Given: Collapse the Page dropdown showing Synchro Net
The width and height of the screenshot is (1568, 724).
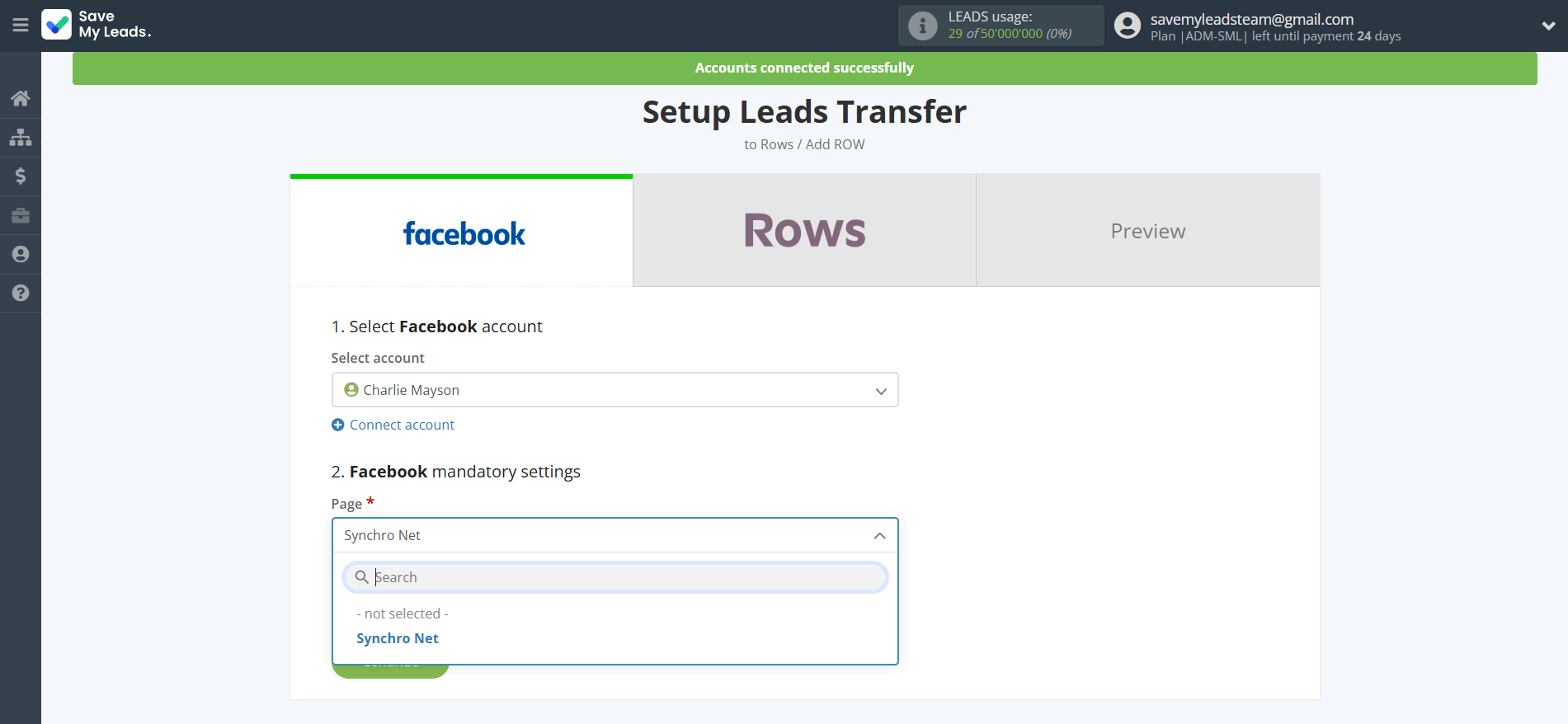Looking at the screenshot, I should point(614,535).
